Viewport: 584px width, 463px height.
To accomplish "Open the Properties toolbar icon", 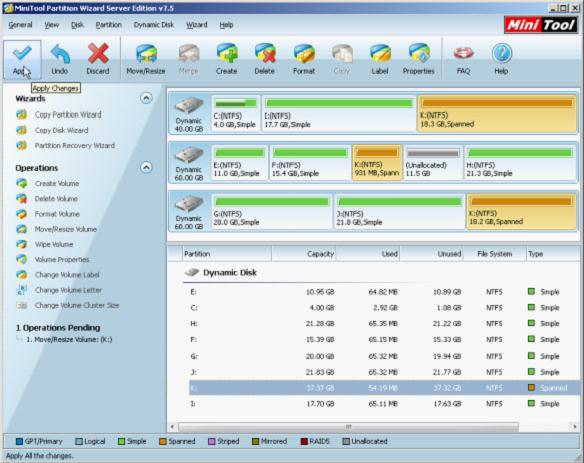I will click(x=418, y=60).
